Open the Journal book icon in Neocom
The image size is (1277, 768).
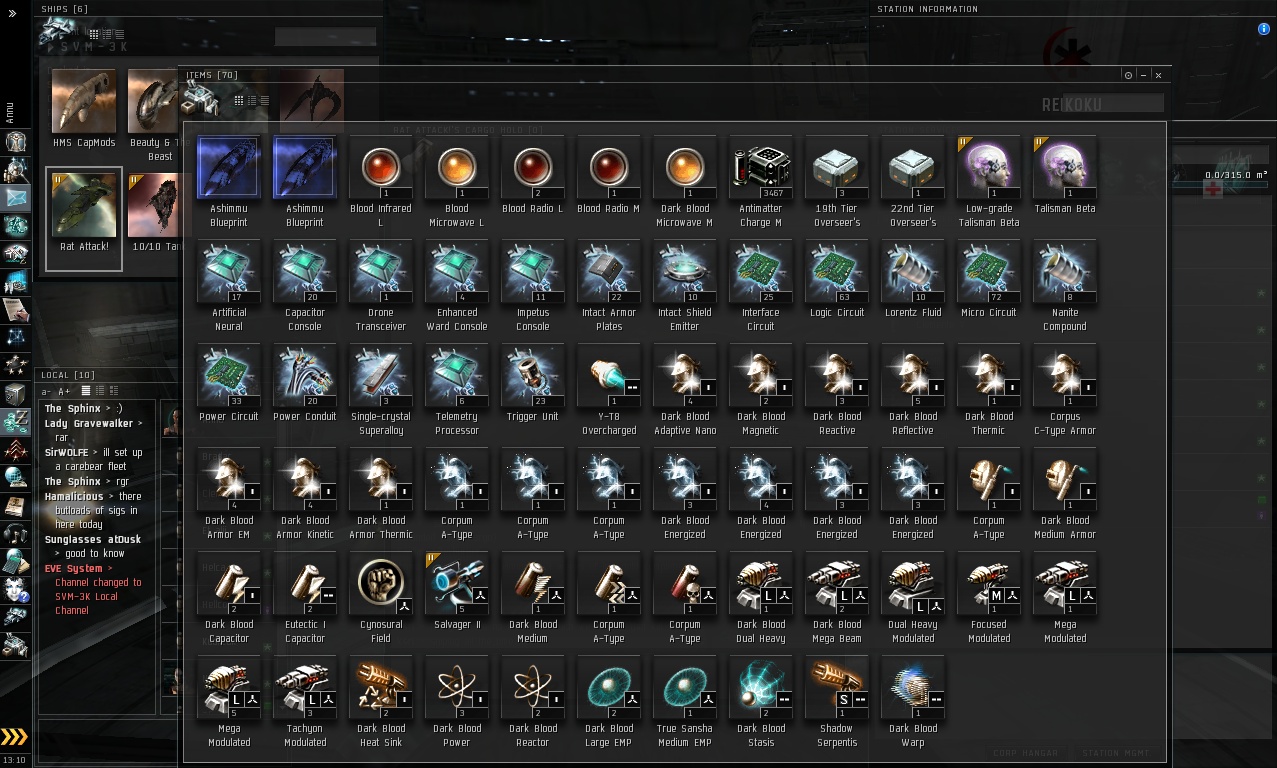point(15,505)
